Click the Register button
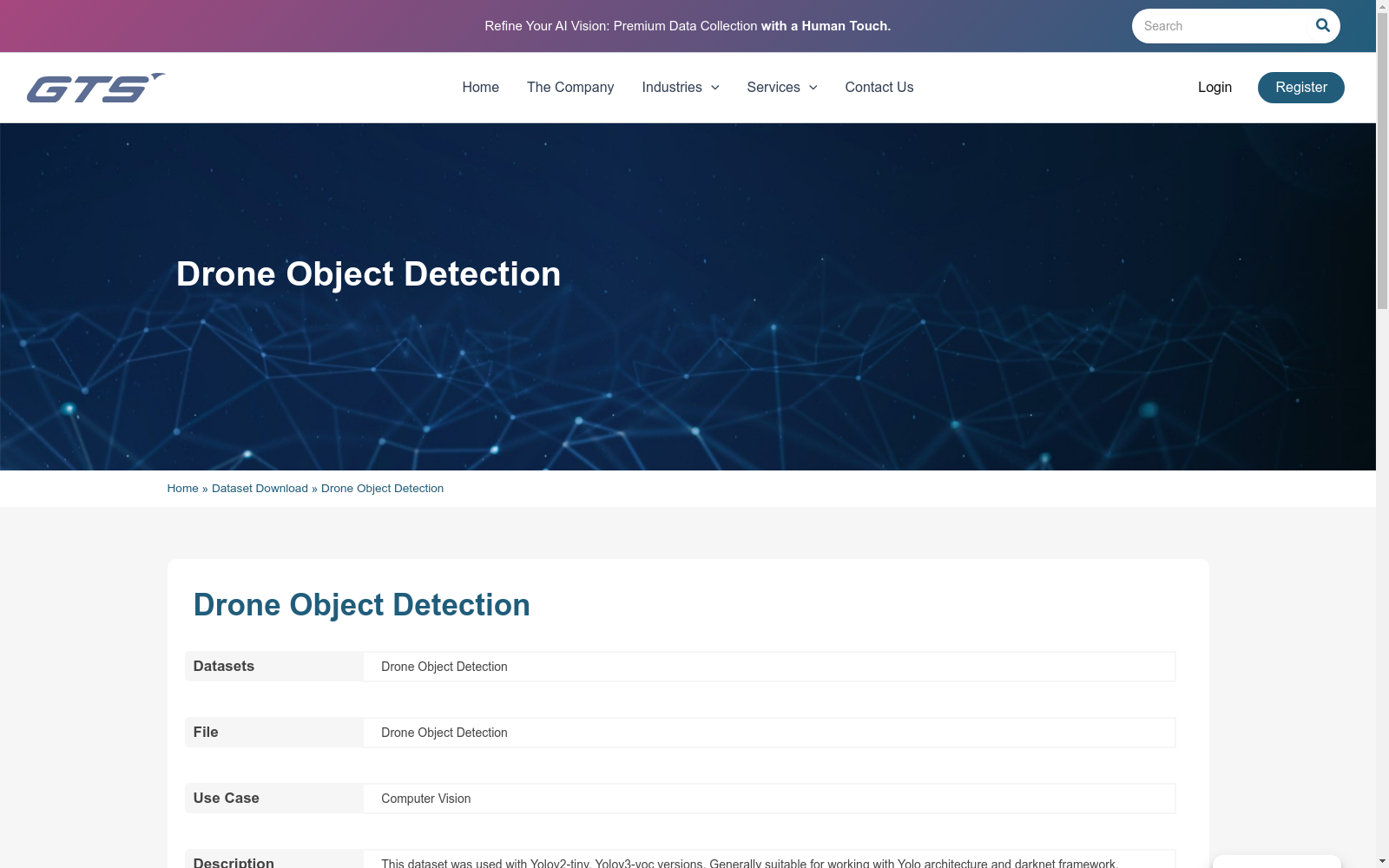The width and height of the screenshot is (1389, 868). (1300, 88)
